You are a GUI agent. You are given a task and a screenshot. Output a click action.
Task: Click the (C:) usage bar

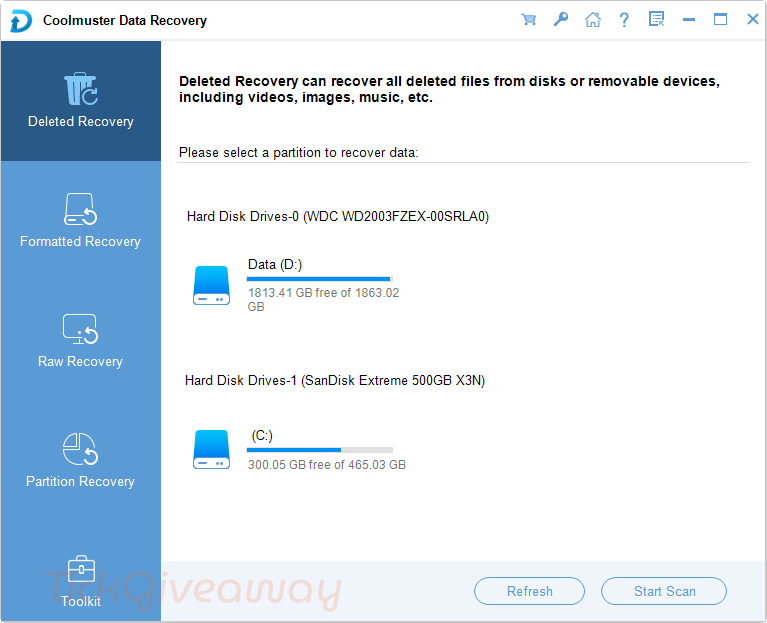click(x=319, y=450)
